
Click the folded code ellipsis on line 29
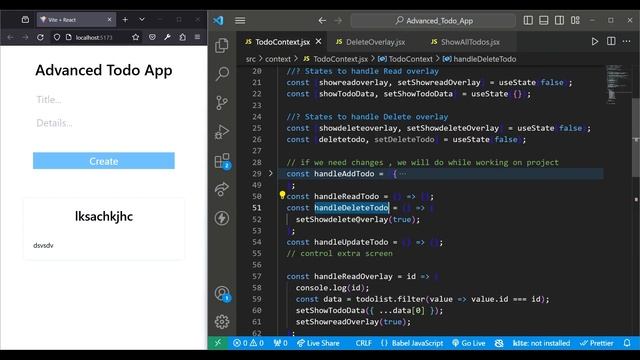402,174
